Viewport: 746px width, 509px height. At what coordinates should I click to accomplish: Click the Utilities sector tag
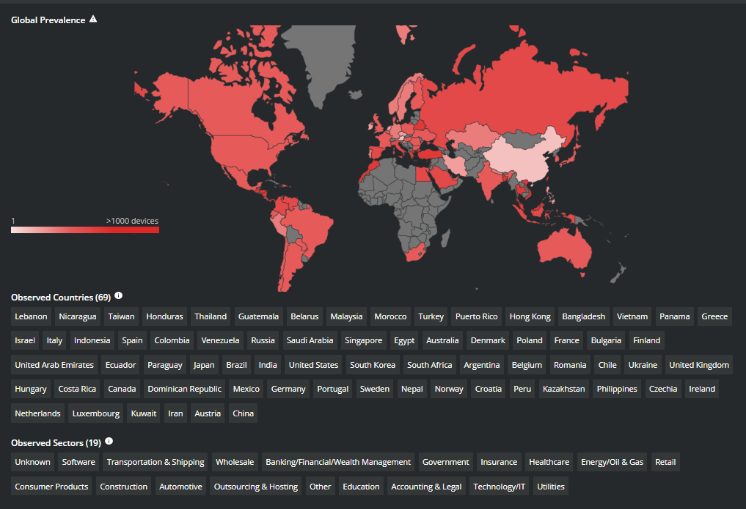pyautogui.click(x=551, y=487)
